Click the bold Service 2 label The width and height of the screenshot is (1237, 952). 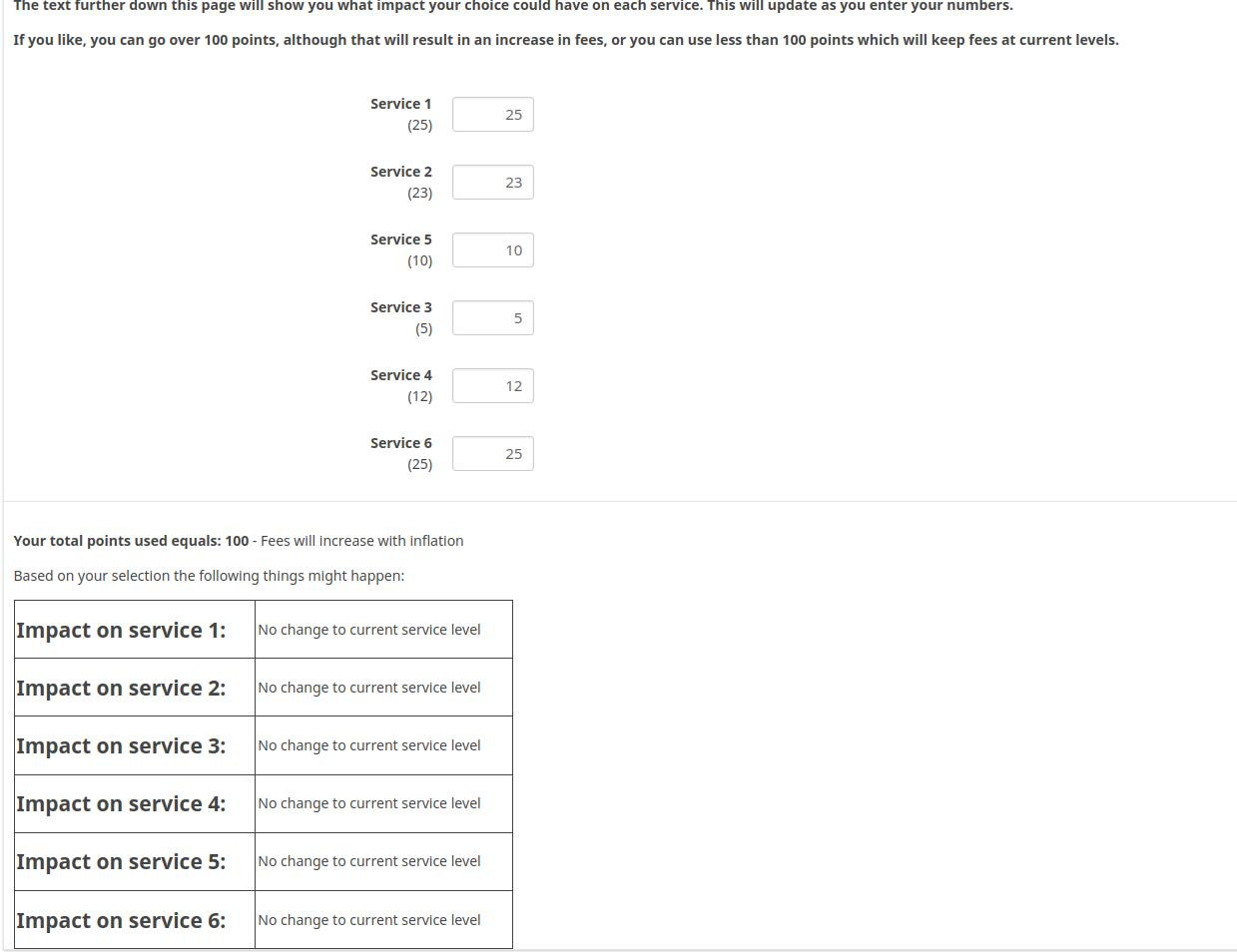pyautogui.click(x=400, y=172)
